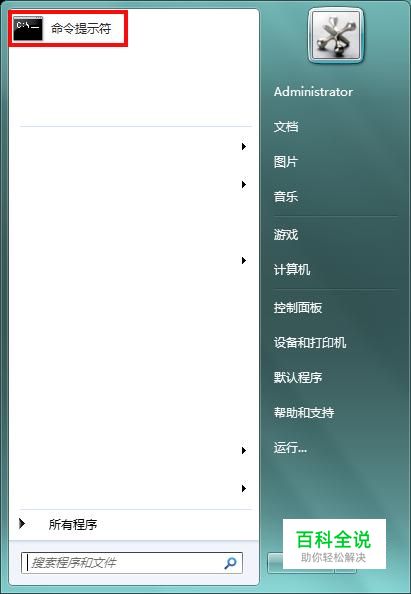Click the magnifier search icon
The width and height of the screenshot is (411, 594).
click(x=230, y=563)
